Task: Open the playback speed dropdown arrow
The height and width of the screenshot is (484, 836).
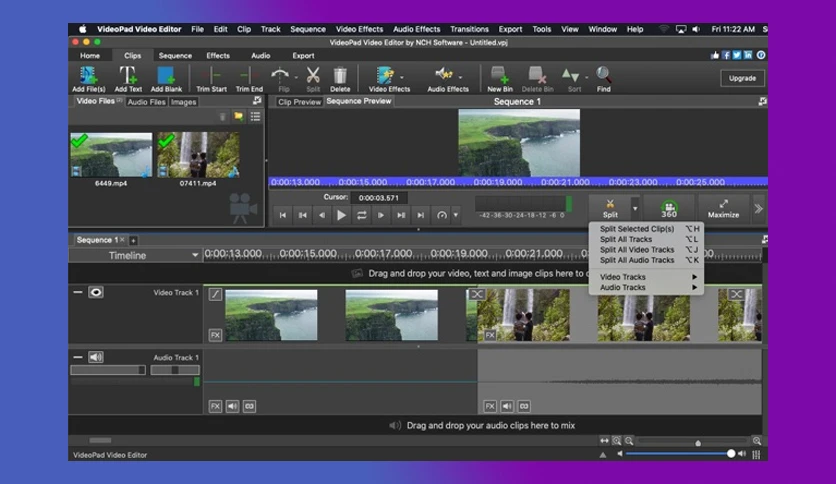Action: tap(456, 215)
